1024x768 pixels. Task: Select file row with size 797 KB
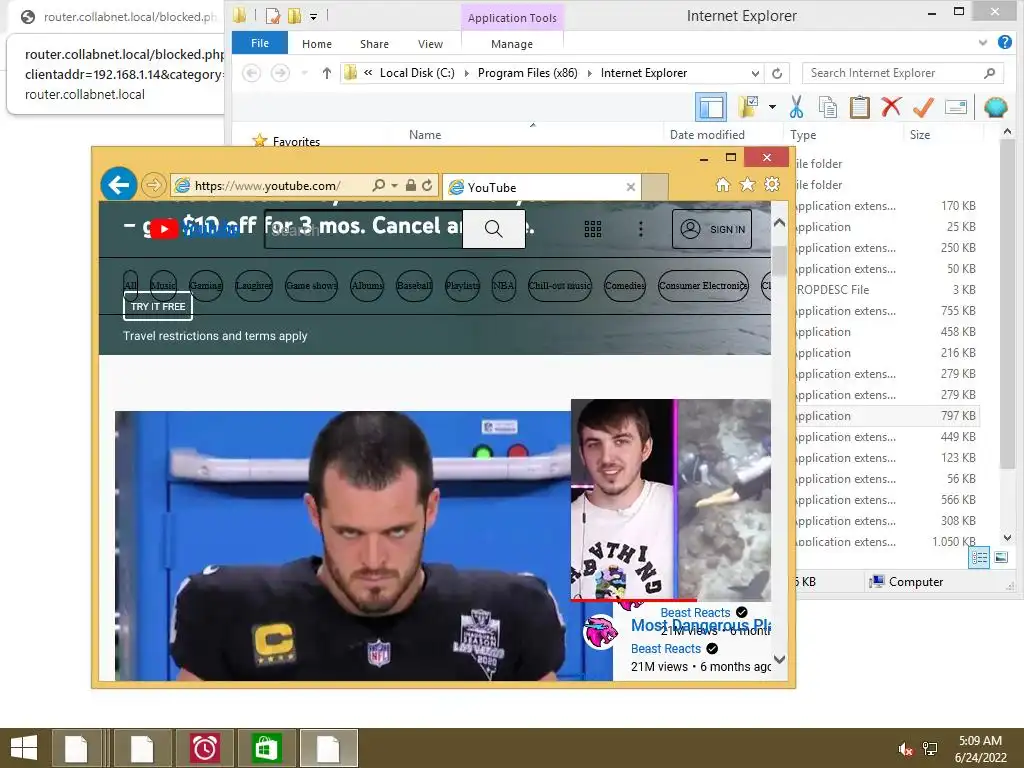point(887,416)
